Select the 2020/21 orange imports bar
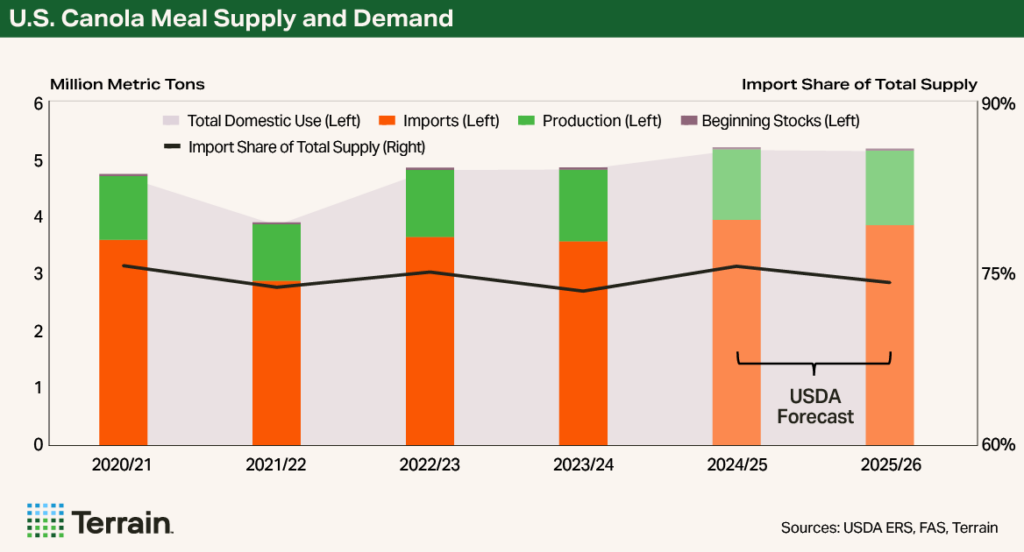Viewport: 1024px width, 552px height. click(x=123, y=340)
